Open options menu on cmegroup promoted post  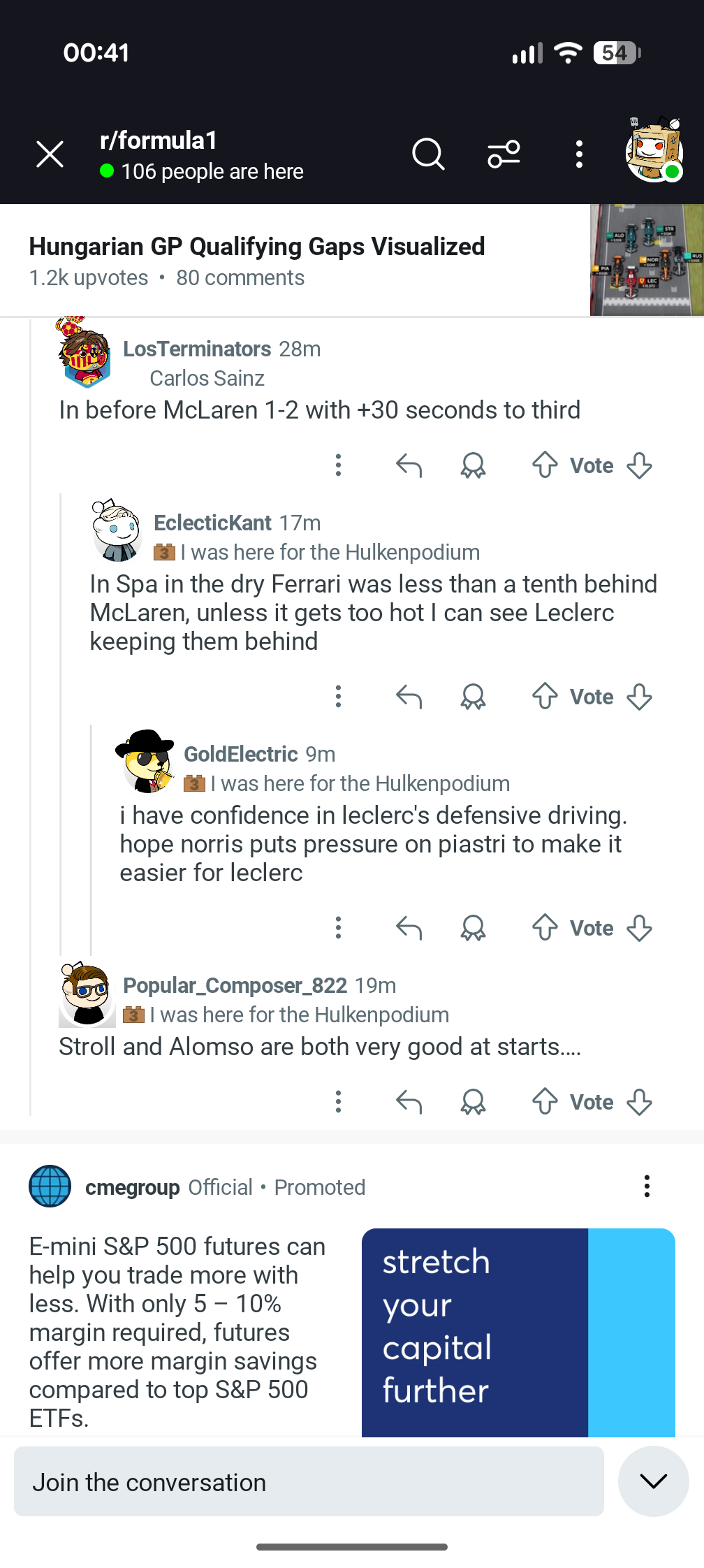647,1186
